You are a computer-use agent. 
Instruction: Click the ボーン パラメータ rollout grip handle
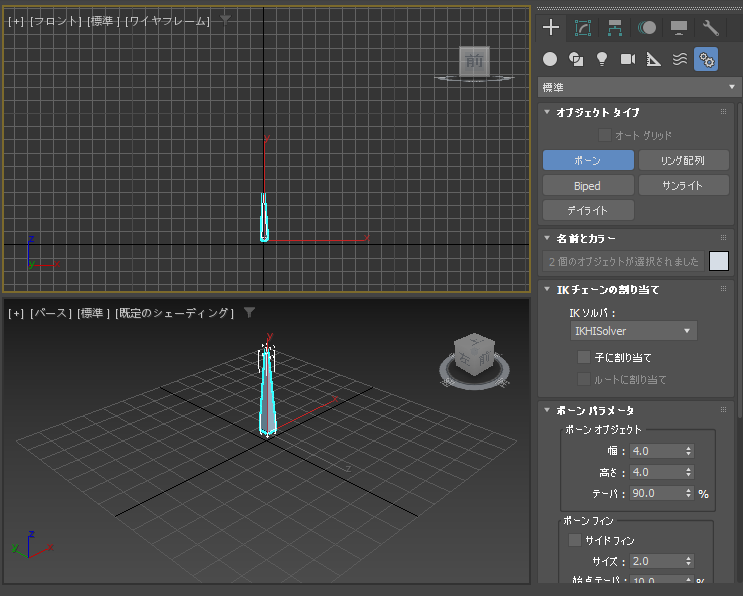coord(723,410)
